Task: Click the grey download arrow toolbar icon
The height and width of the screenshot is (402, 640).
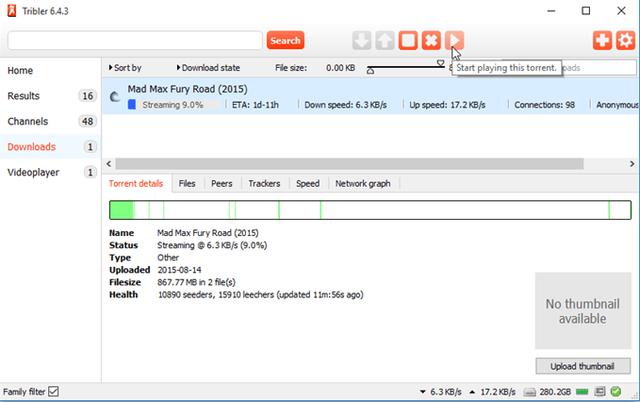Action: coord(362,40)
